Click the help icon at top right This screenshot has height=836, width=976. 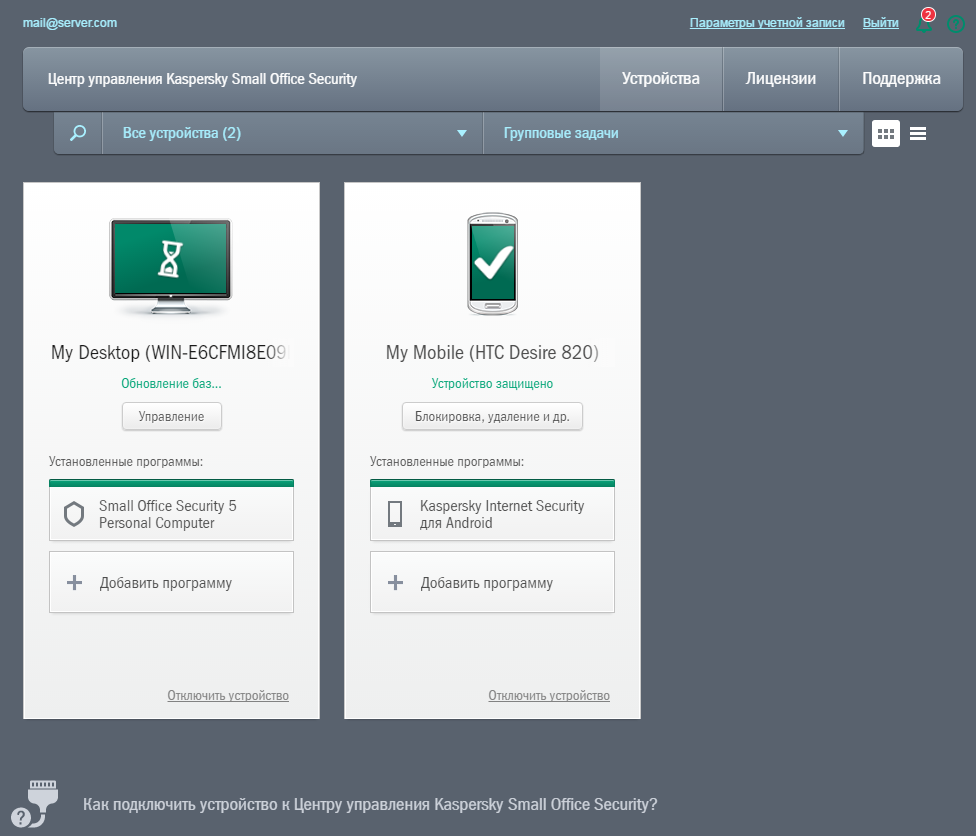955,24
